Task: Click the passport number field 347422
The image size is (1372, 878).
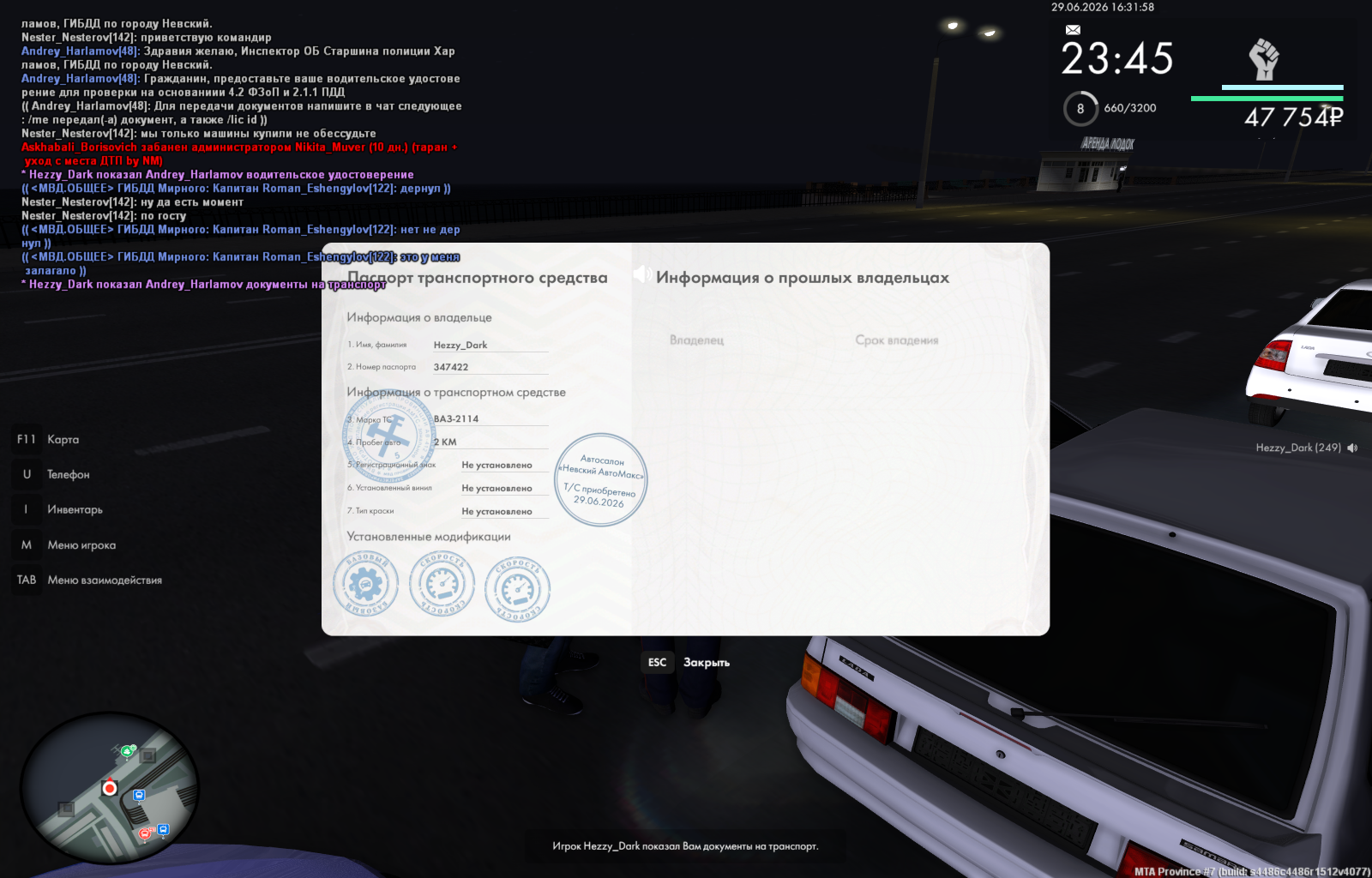Action: pyautogui.click(x=490, y=367)
